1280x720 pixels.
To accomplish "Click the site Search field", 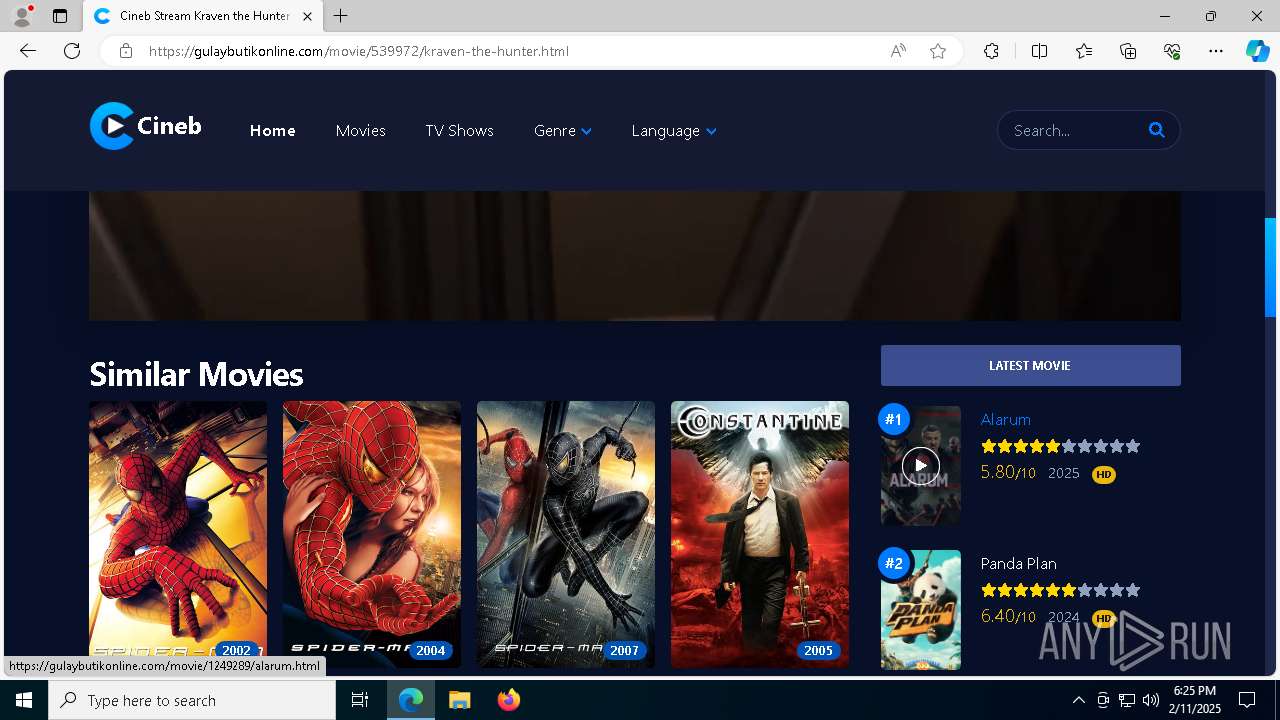I will [x=1072, y=130].
